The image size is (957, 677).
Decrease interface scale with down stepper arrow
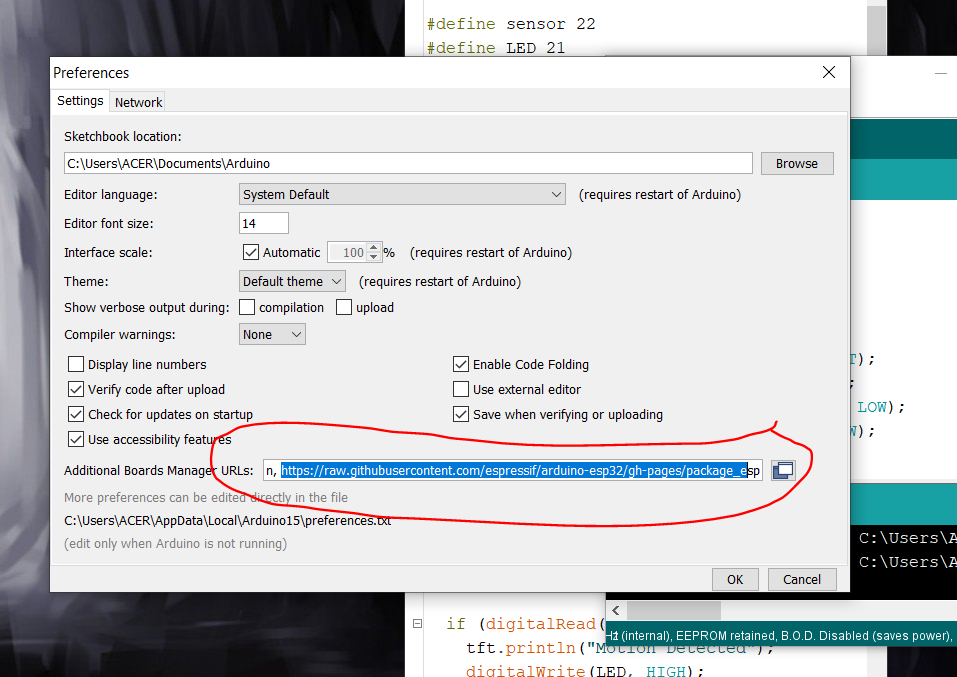coord(374,257)
